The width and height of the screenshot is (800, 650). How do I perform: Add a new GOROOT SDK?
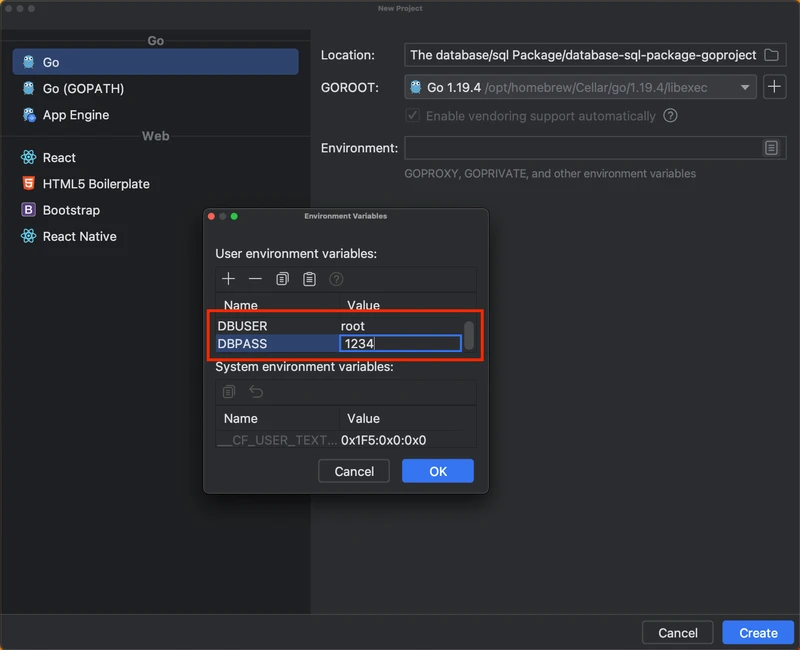[x=774, y=87]
